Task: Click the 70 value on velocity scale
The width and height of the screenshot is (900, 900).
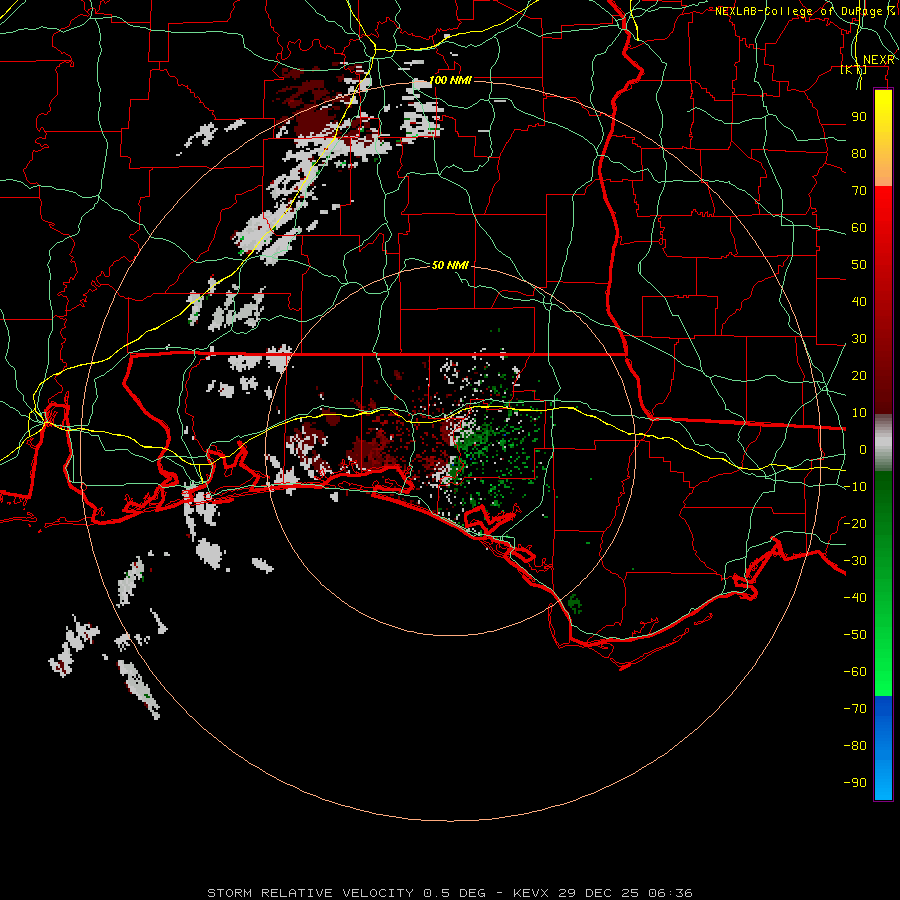Action: point(859,191)
